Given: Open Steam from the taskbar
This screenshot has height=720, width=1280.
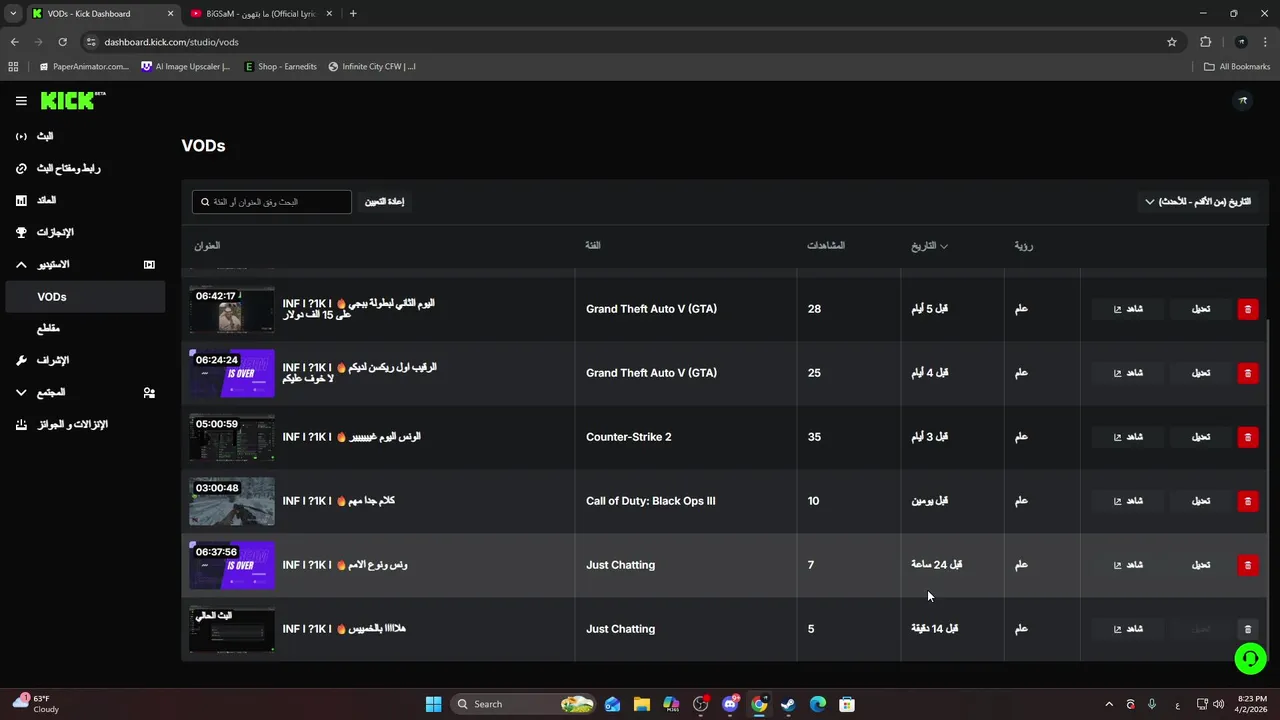Looking at the screenshot, I should tap(788, 704).
